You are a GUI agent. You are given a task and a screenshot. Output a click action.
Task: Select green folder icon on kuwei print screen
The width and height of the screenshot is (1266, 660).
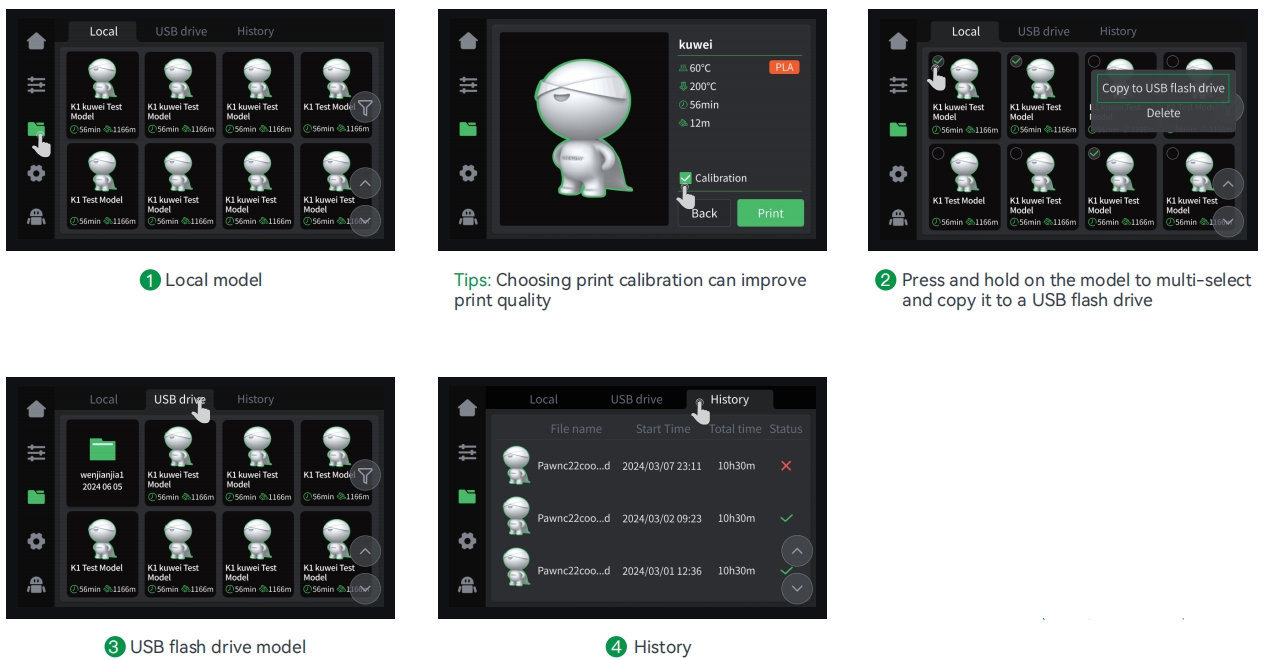point(468,129)
